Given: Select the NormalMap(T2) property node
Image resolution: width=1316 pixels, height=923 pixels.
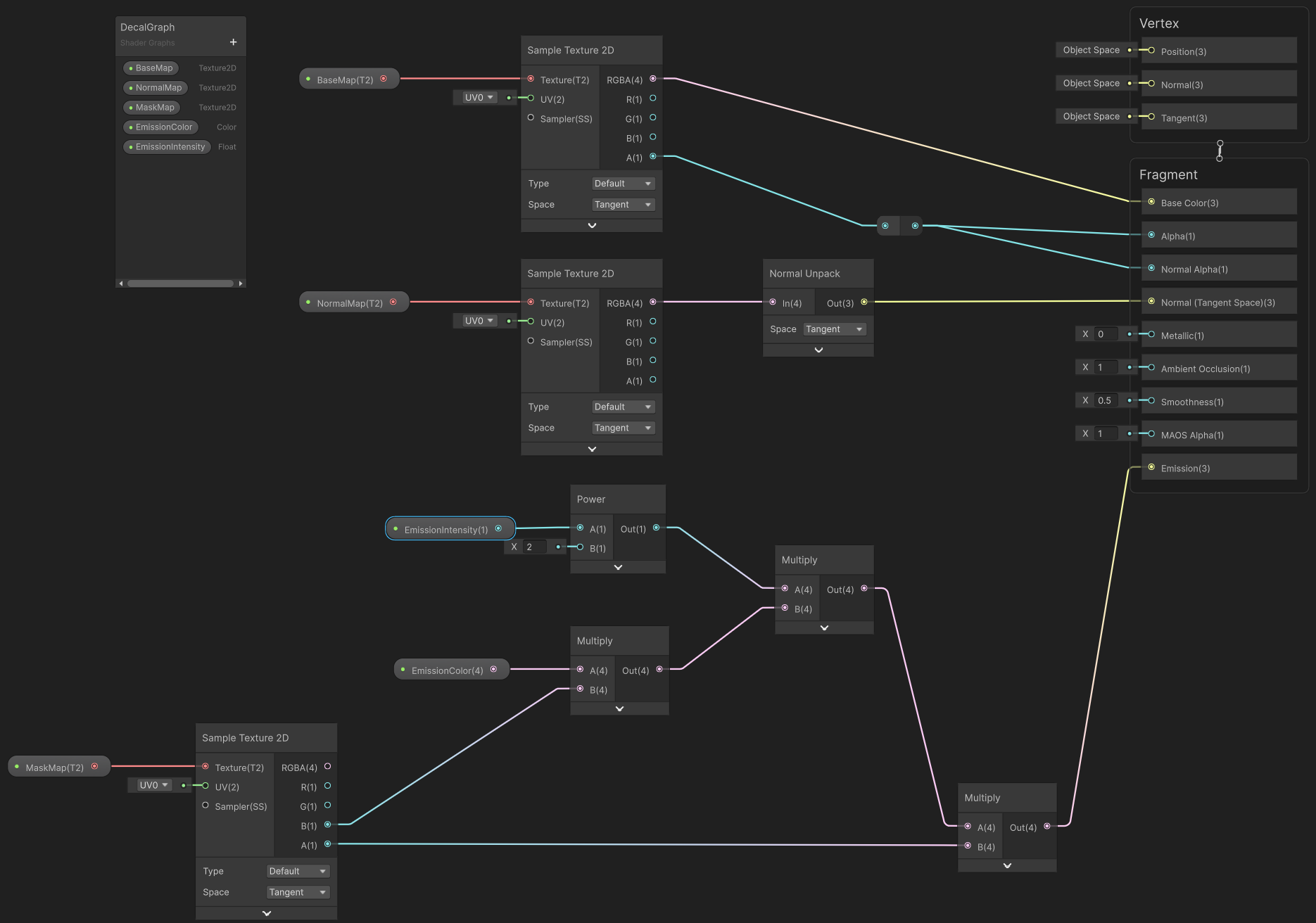Looking at the screenshot, I should tap(354, 303).
